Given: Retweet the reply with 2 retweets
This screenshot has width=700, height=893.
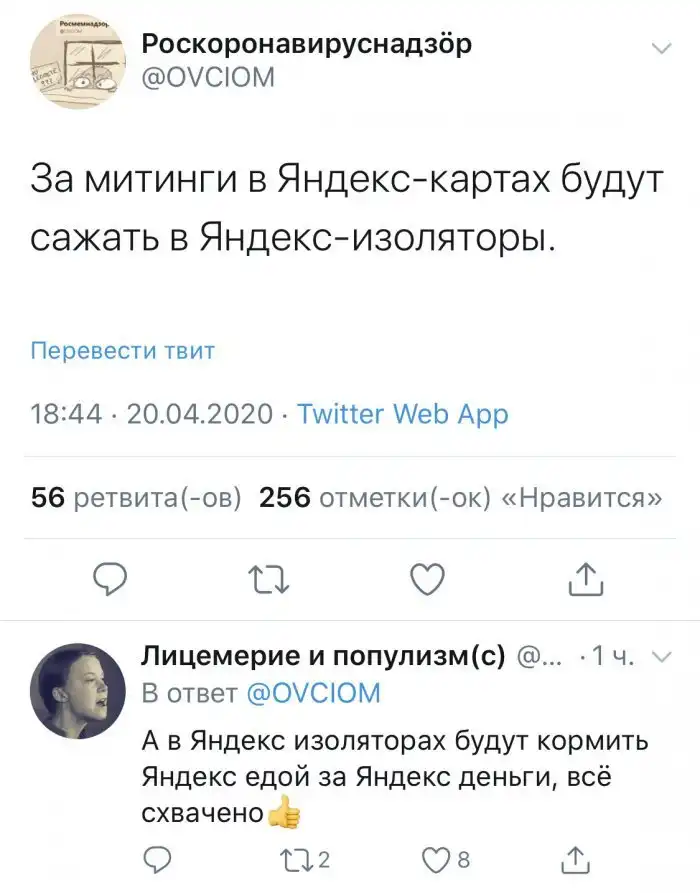Looking at the screenshot, I should coord(285,858).
